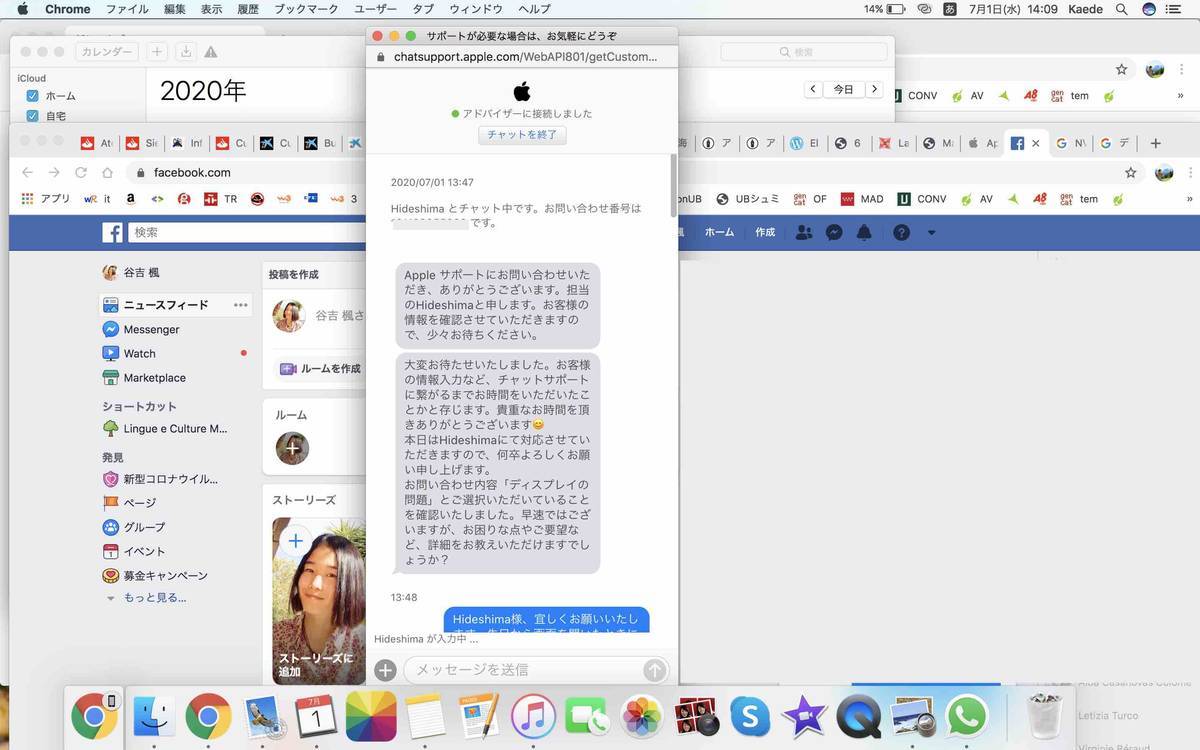Image resolution: width=1200 pixels, height=750 pixels.
Task: Add a room with plus circle
Action: coord(293,448)
